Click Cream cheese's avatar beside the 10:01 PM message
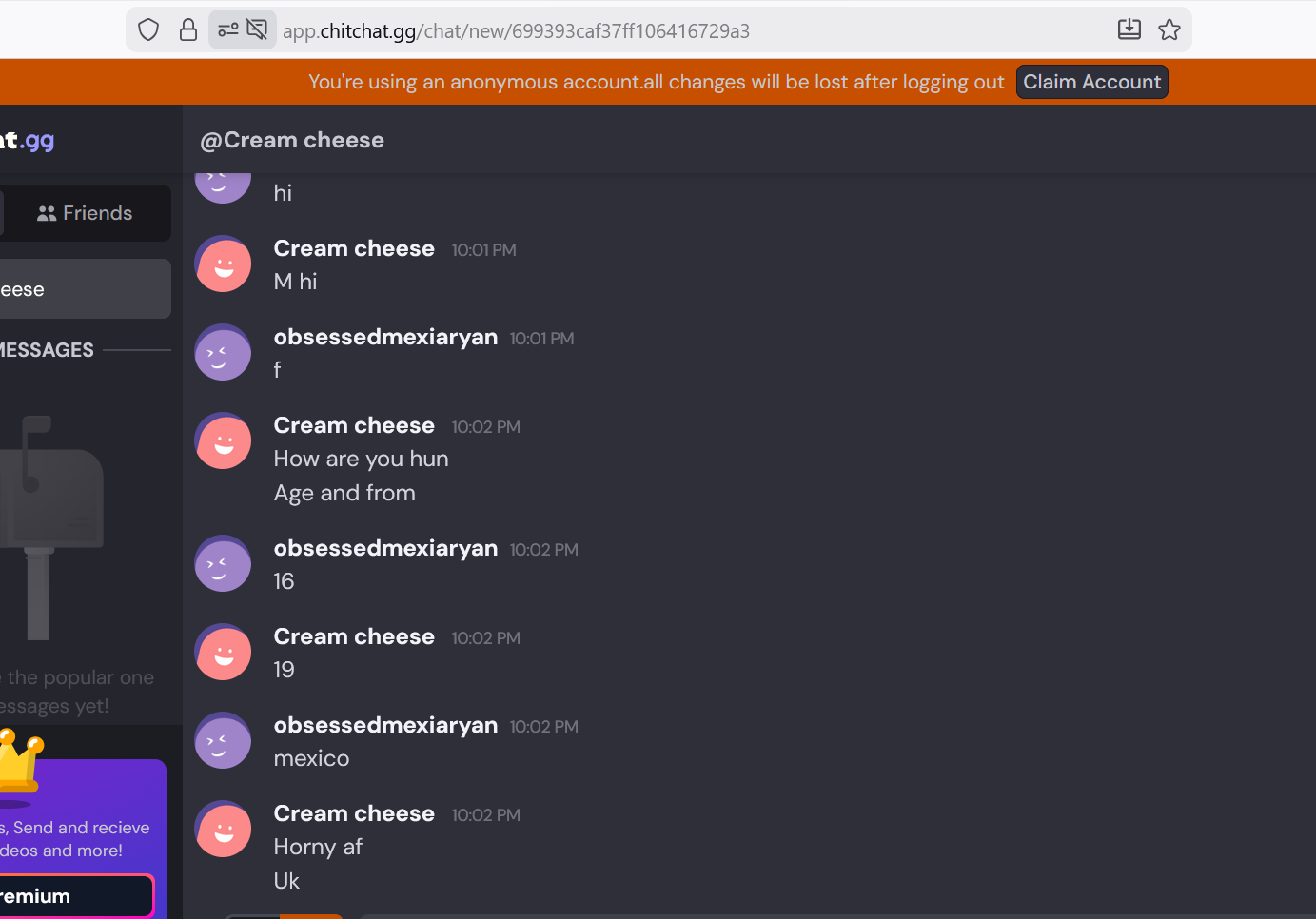 224,264
